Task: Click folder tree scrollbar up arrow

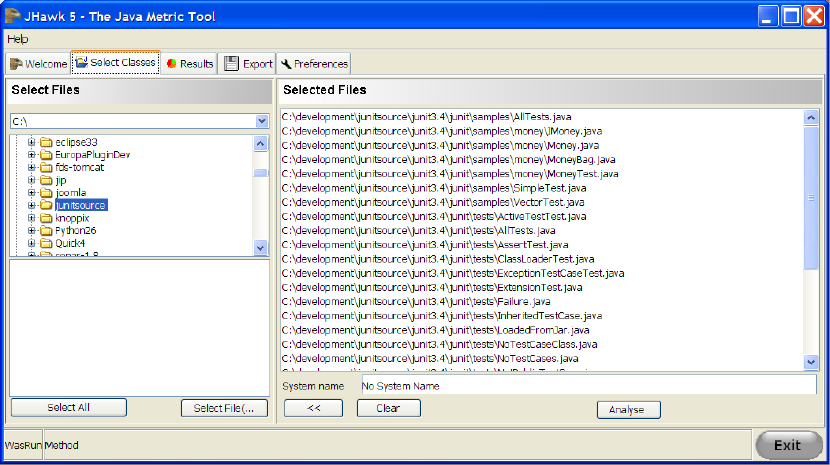Action: [x=260, y=144]
